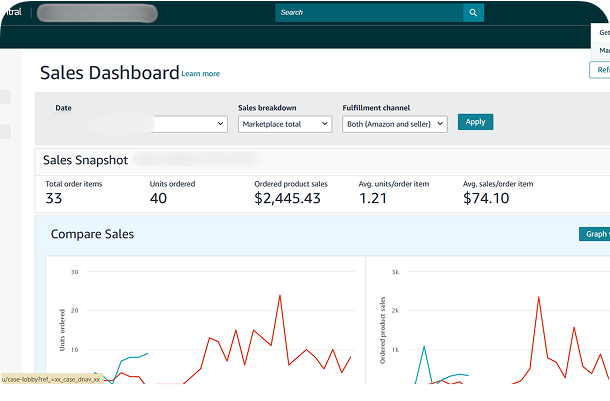Select the Units ordered value 40
This screenshot has width=610, height=401.
(x=158, y=198)
